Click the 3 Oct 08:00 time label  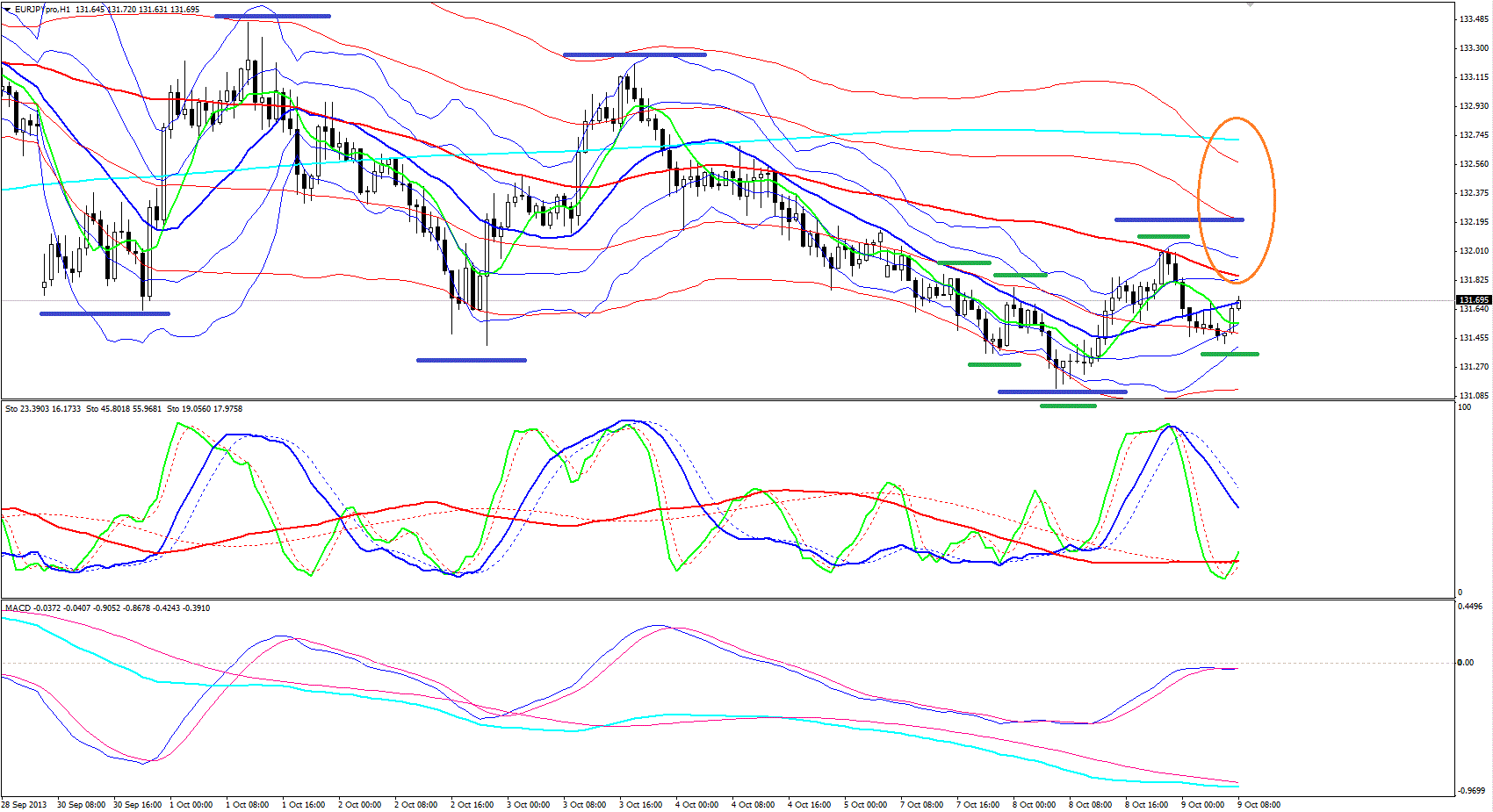pos(584,805)
